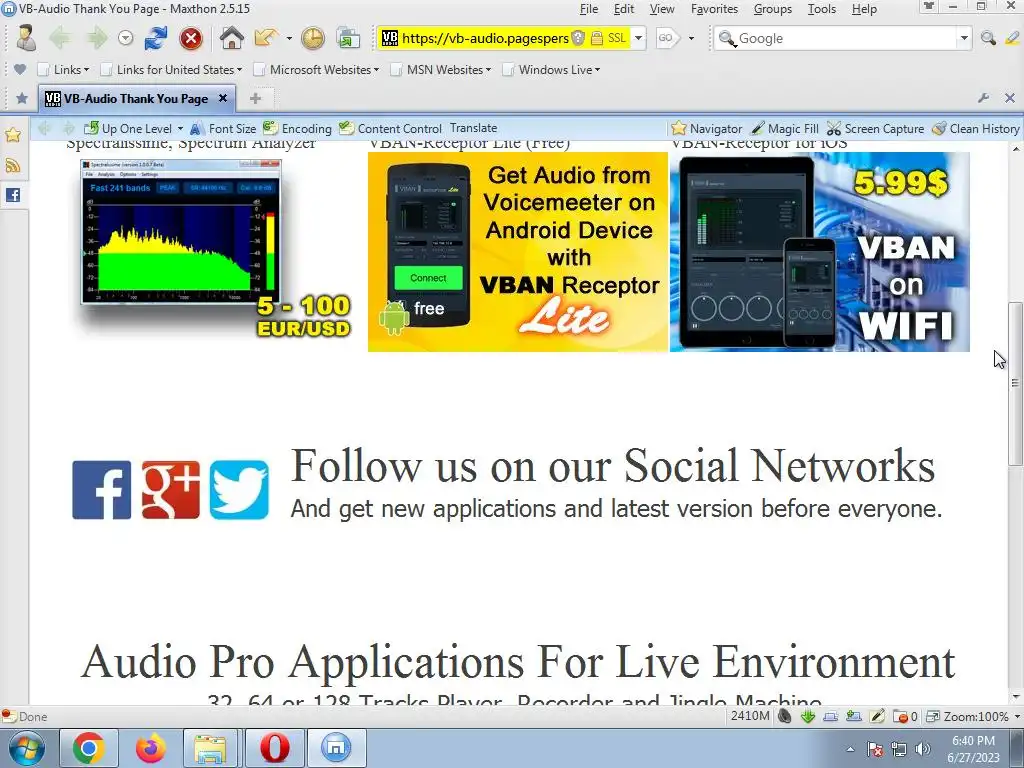This screenshot has width=1024, height=768.
Task: Click the new window icon beside History
Action: click(349, 39)
